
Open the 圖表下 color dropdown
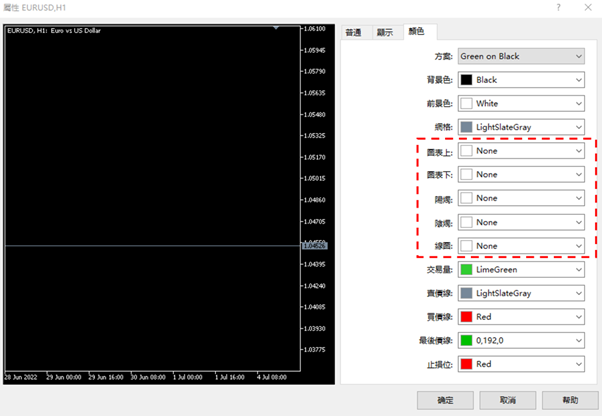520,175
